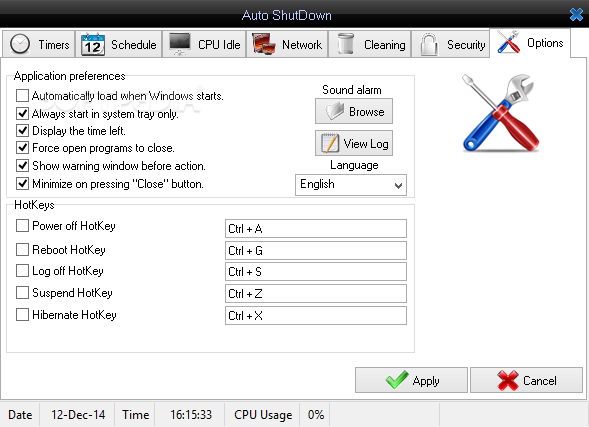Click the View Log button
This screenshot has width=589, height=427.
[x=354, y=143]
